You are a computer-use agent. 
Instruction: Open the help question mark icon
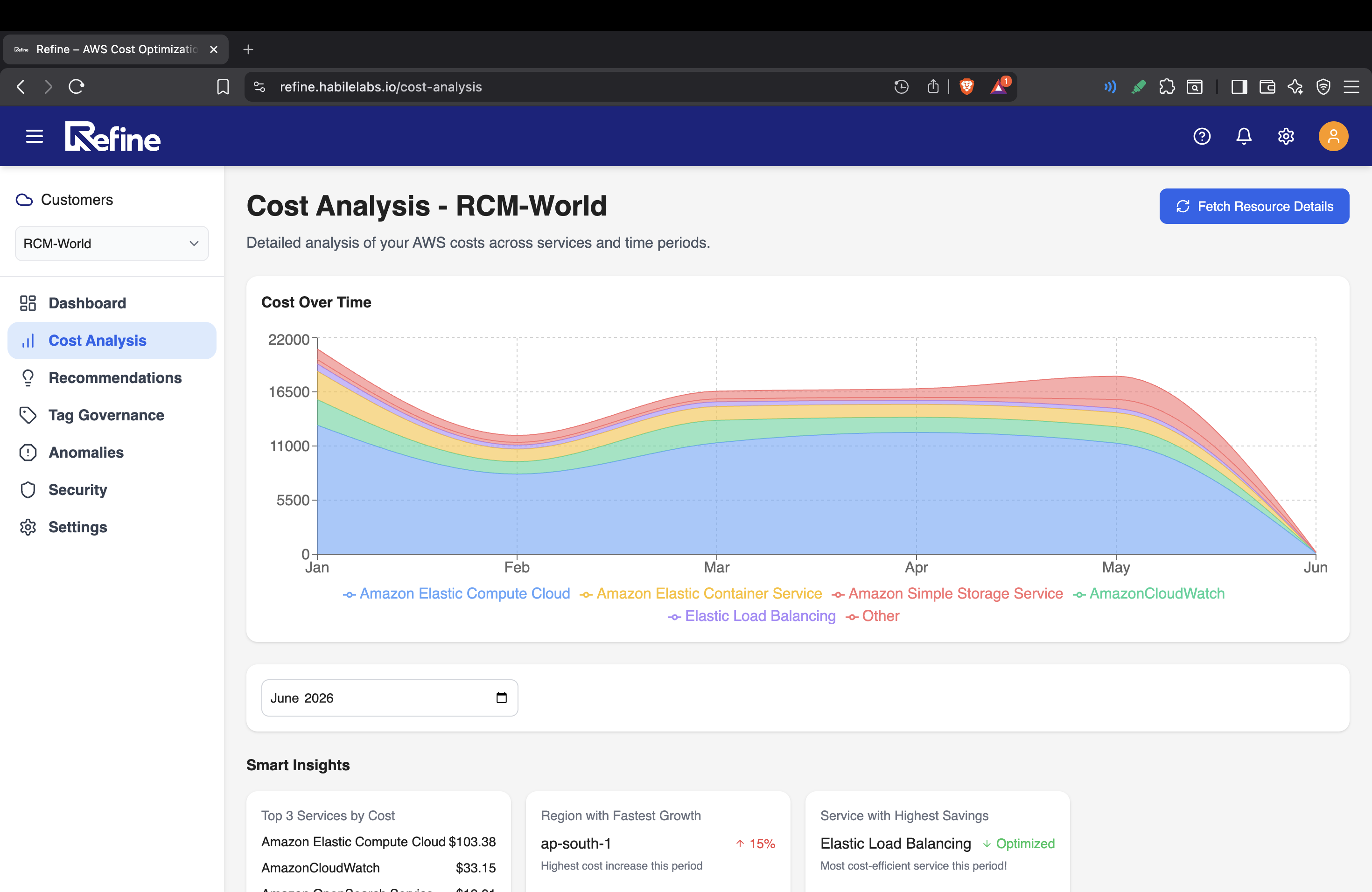[x=1202, y=137]
